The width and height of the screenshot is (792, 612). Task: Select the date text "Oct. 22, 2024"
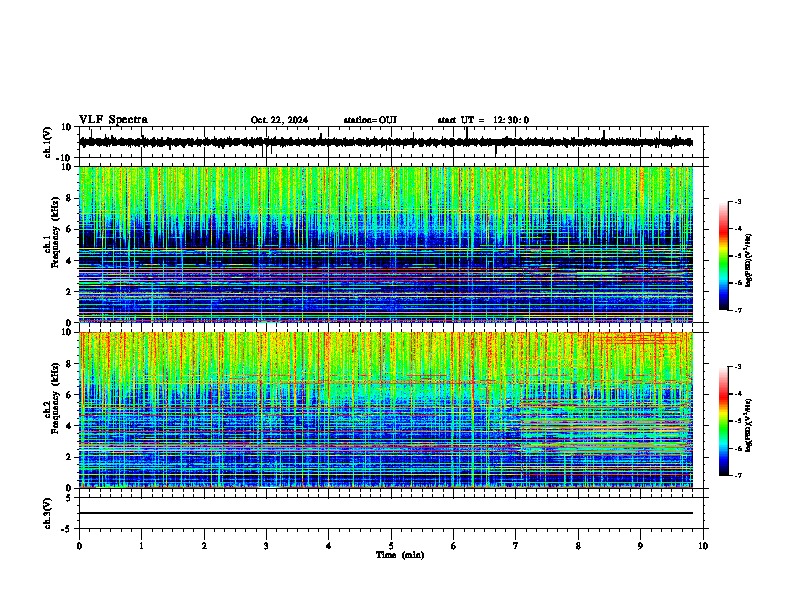pyautogui.click(x=279, y=120)
